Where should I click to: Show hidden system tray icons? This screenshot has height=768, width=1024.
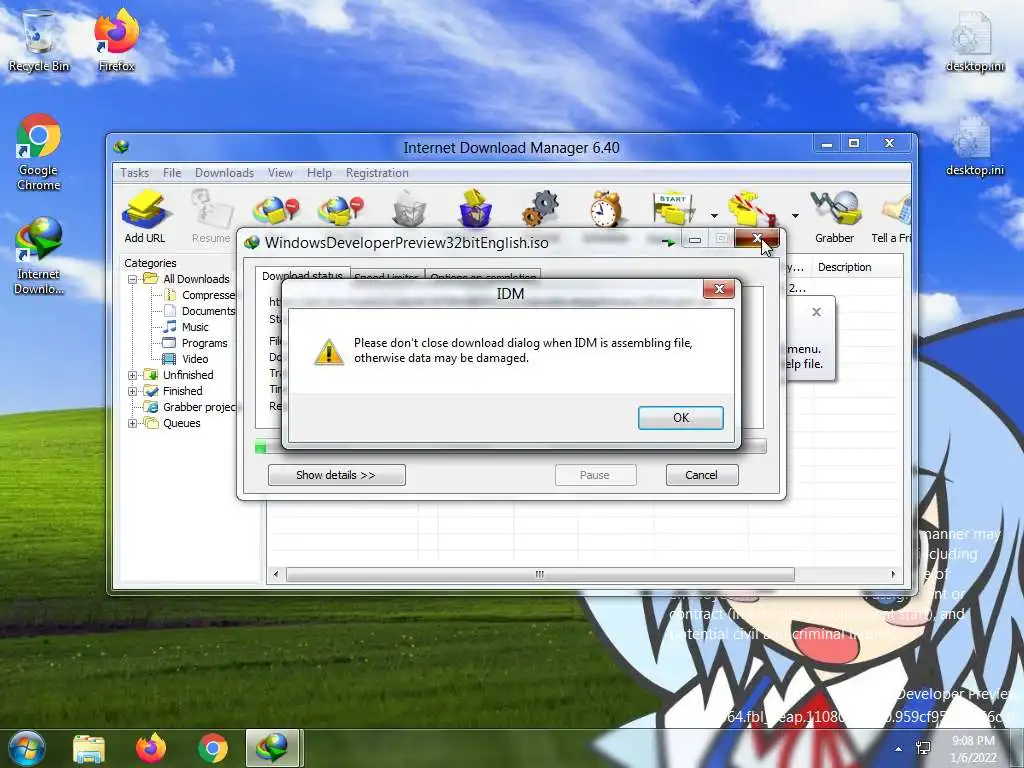899,749
